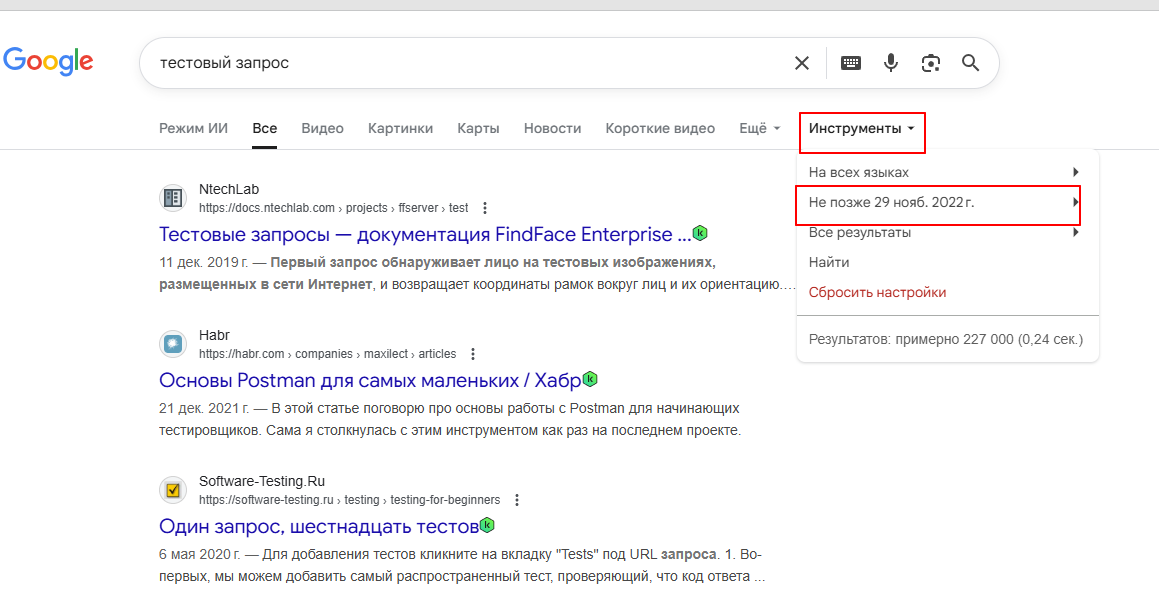Open three-dot menu for Habr result
This screenshot has height=591, width=1159.
point(473,354)
